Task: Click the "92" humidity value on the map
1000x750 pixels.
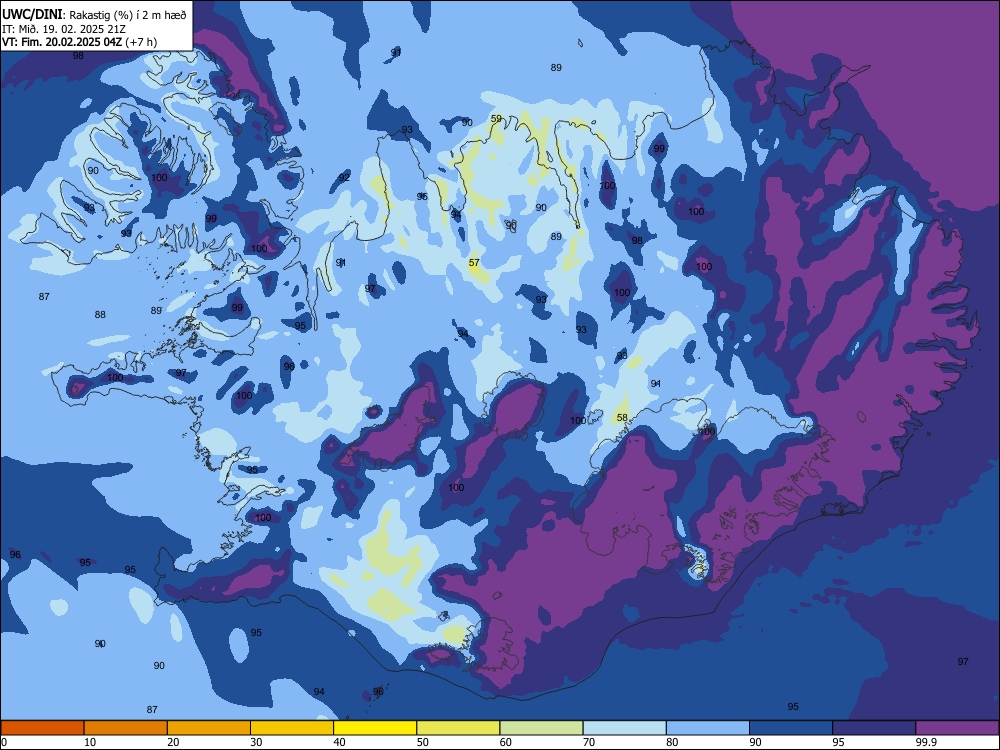Action: 344,177
